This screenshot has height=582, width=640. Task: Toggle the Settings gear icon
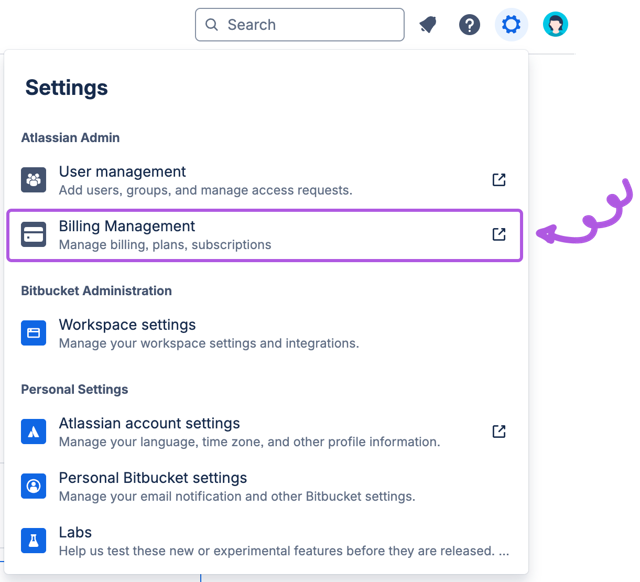click(x=511, y=24)
